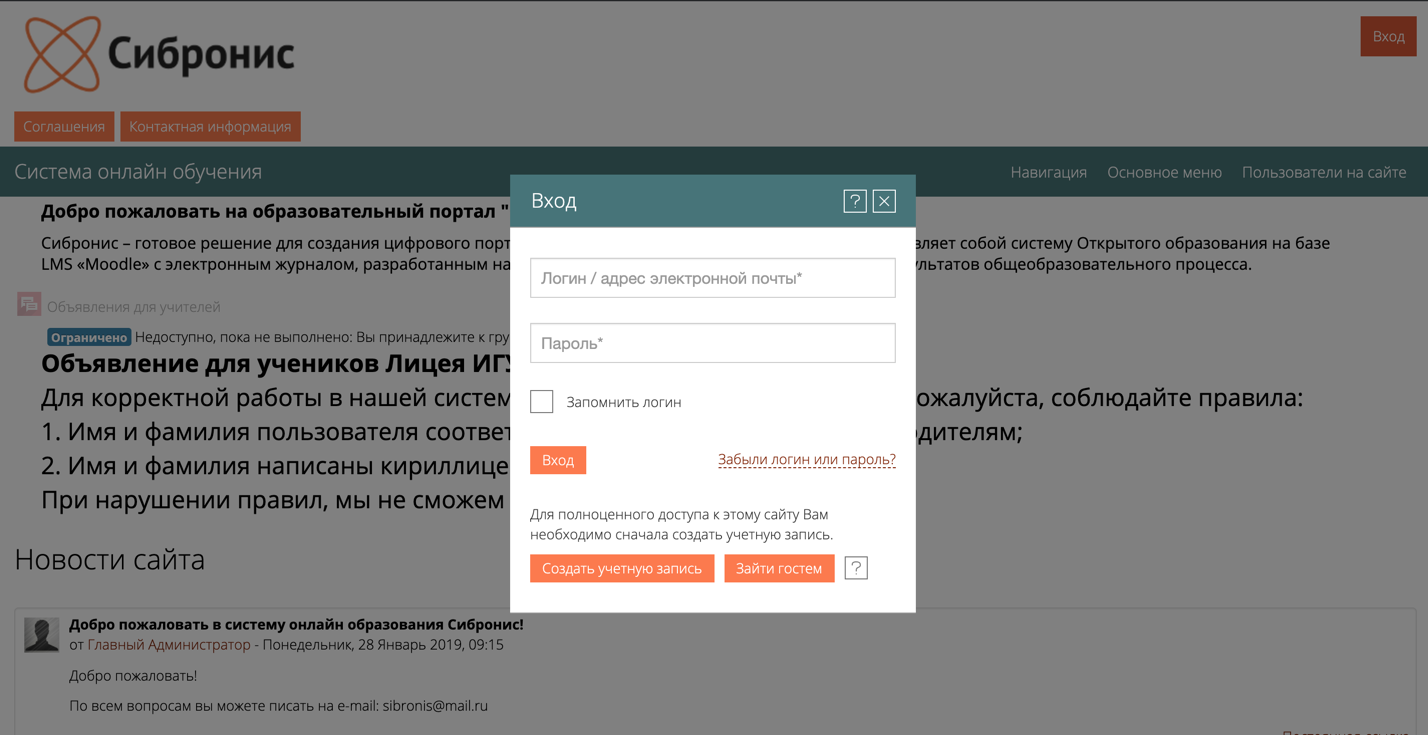Click Создать учетную запись button
This screenshot has height=735, width=1428.
click(x=622, y=568)
